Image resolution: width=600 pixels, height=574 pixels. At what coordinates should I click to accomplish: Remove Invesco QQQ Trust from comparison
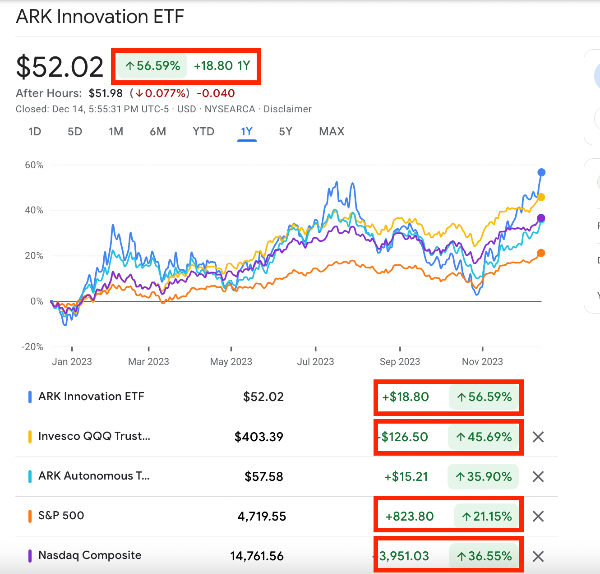pyautogui.click(x=538, y=437)
